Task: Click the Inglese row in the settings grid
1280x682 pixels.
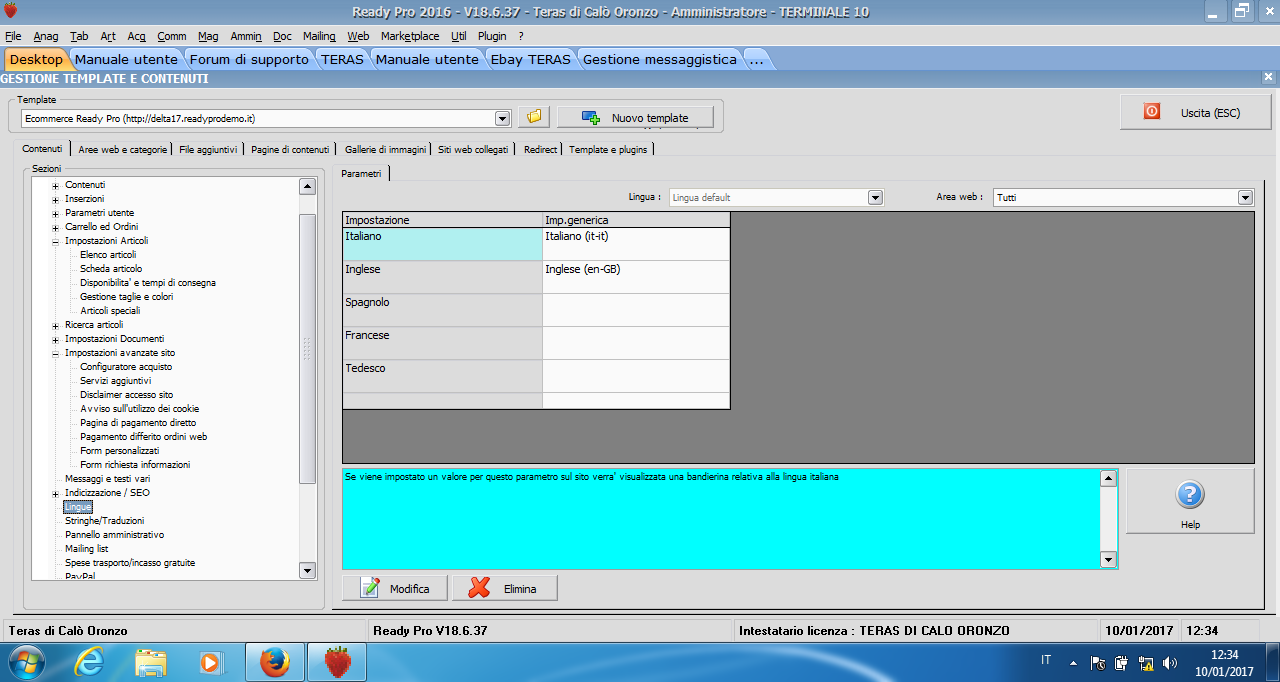Action: [x=442, y=277]
